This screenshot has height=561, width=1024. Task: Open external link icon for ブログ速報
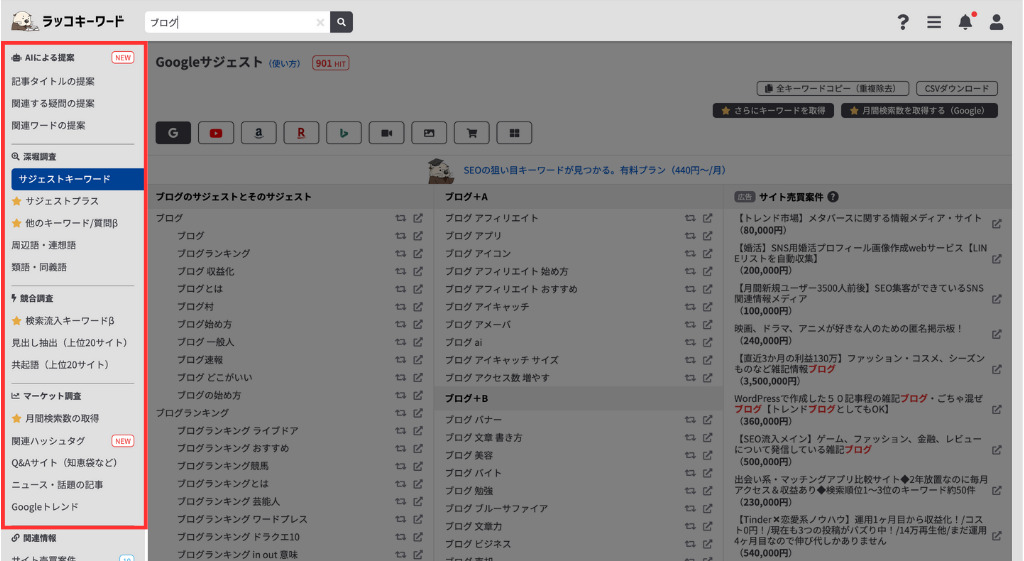(418, 359)
